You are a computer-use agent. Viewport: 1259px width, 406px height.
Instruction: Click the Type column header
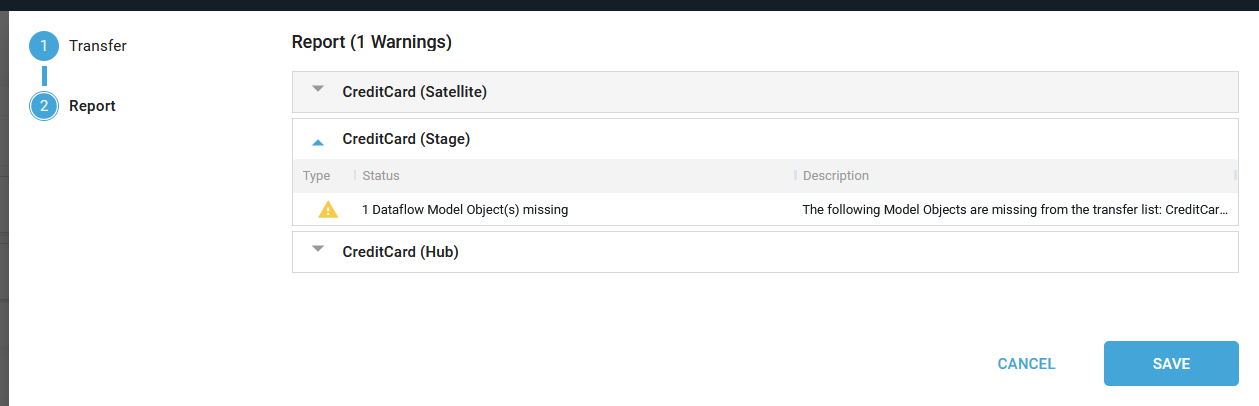(317, 176)
